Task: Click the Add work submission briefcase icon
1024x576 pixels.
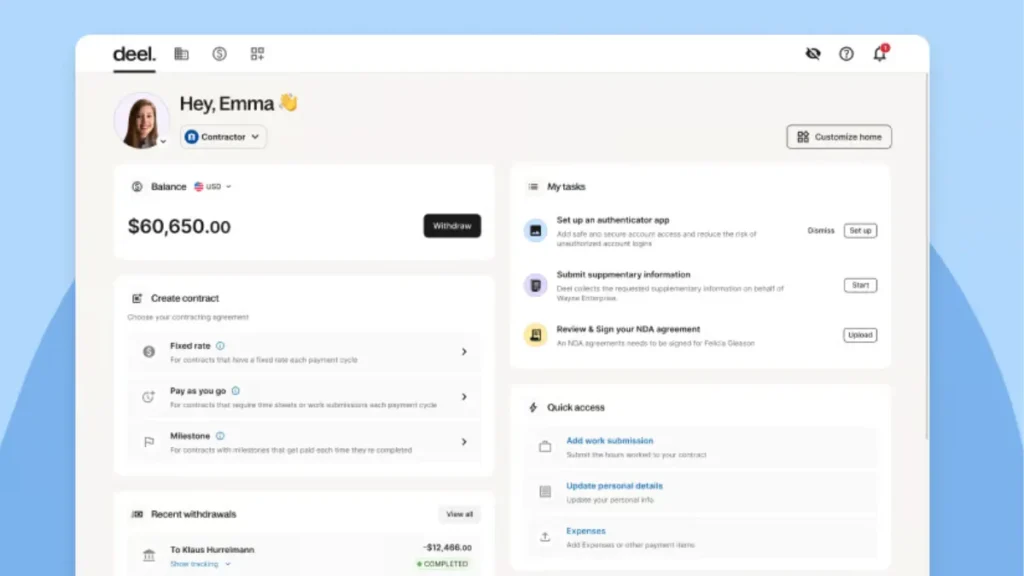Action: 545,447
